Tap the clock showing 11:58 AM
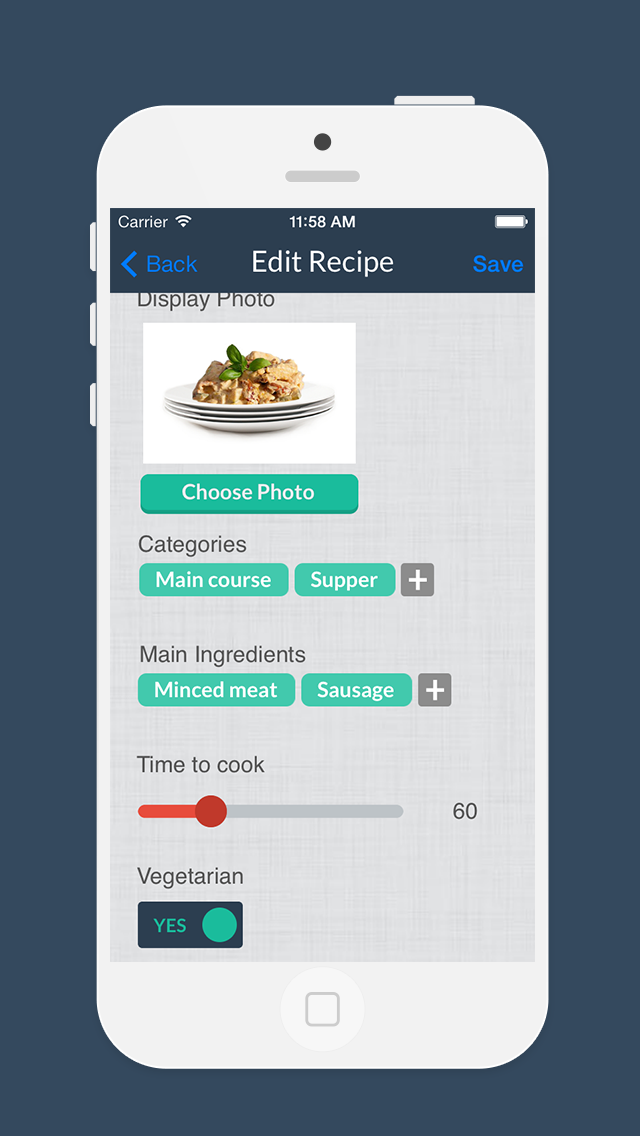This screenshot has width=640, height=1136. [322, 222]
